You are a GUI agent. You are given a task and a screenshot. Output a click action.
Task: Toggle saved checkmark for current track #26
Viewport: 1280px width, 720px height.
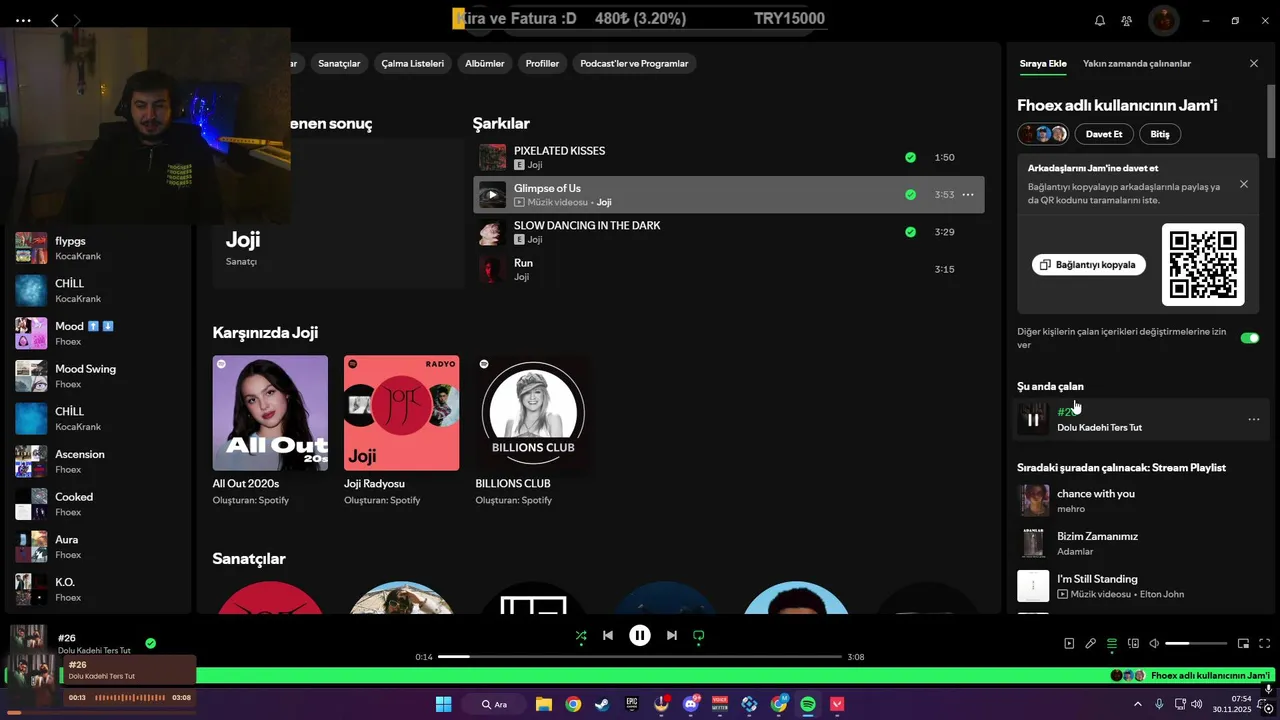pos(150,643)
